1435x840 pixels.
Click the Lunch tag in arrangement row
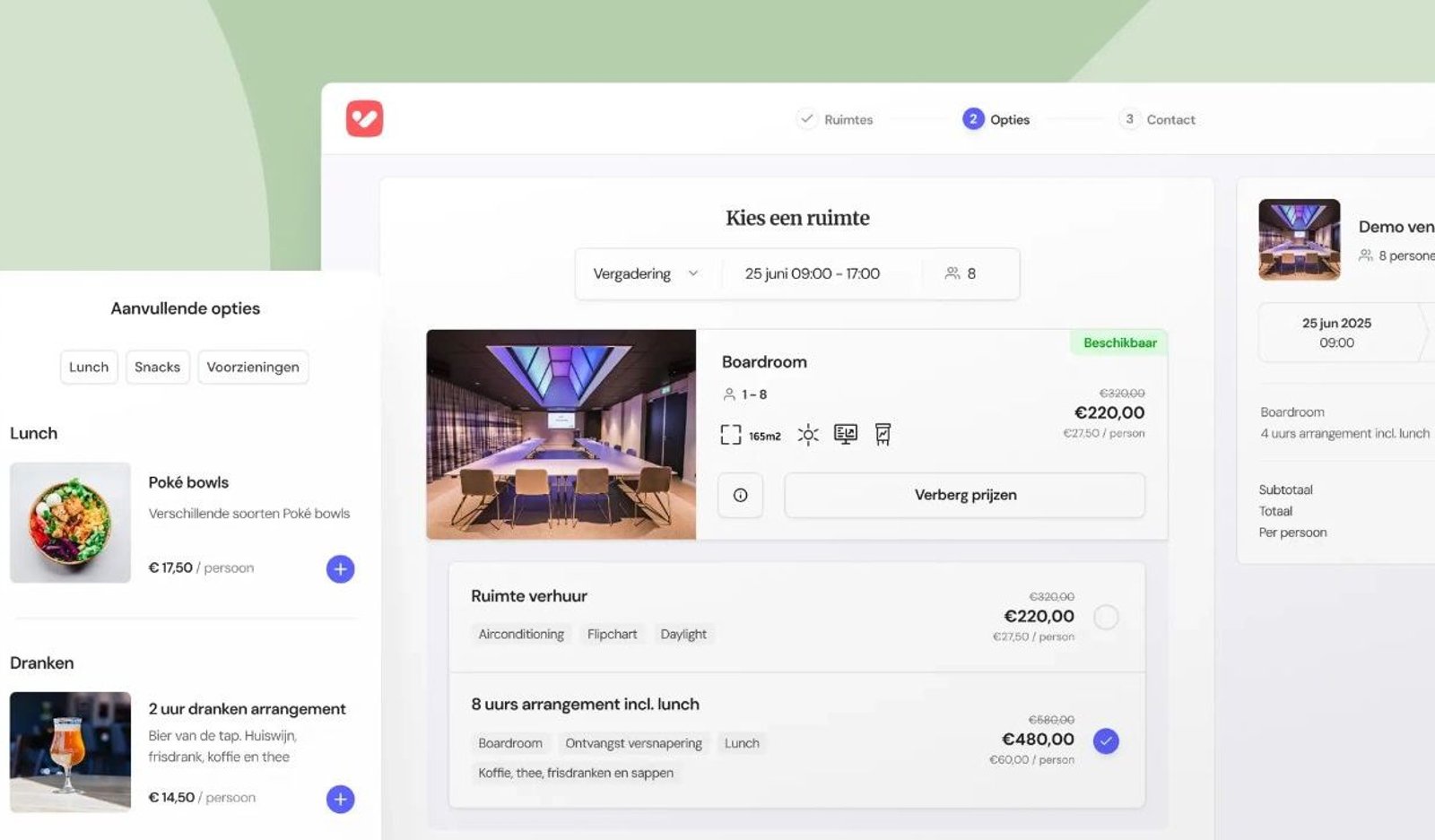742,743
